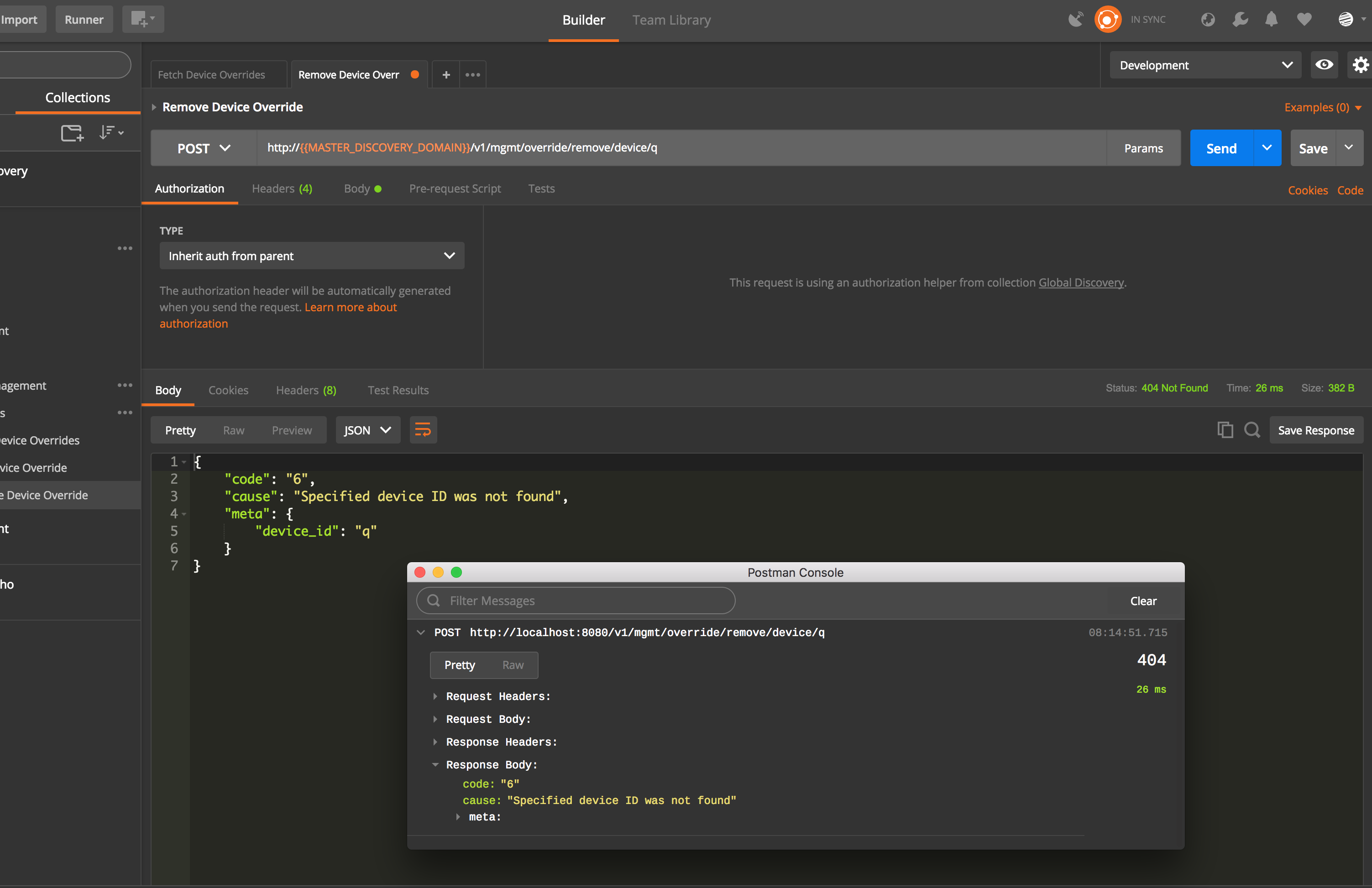The image size is (1372, 888).
Task: Collapse Response Body in Postman Console
Action: 435,765
